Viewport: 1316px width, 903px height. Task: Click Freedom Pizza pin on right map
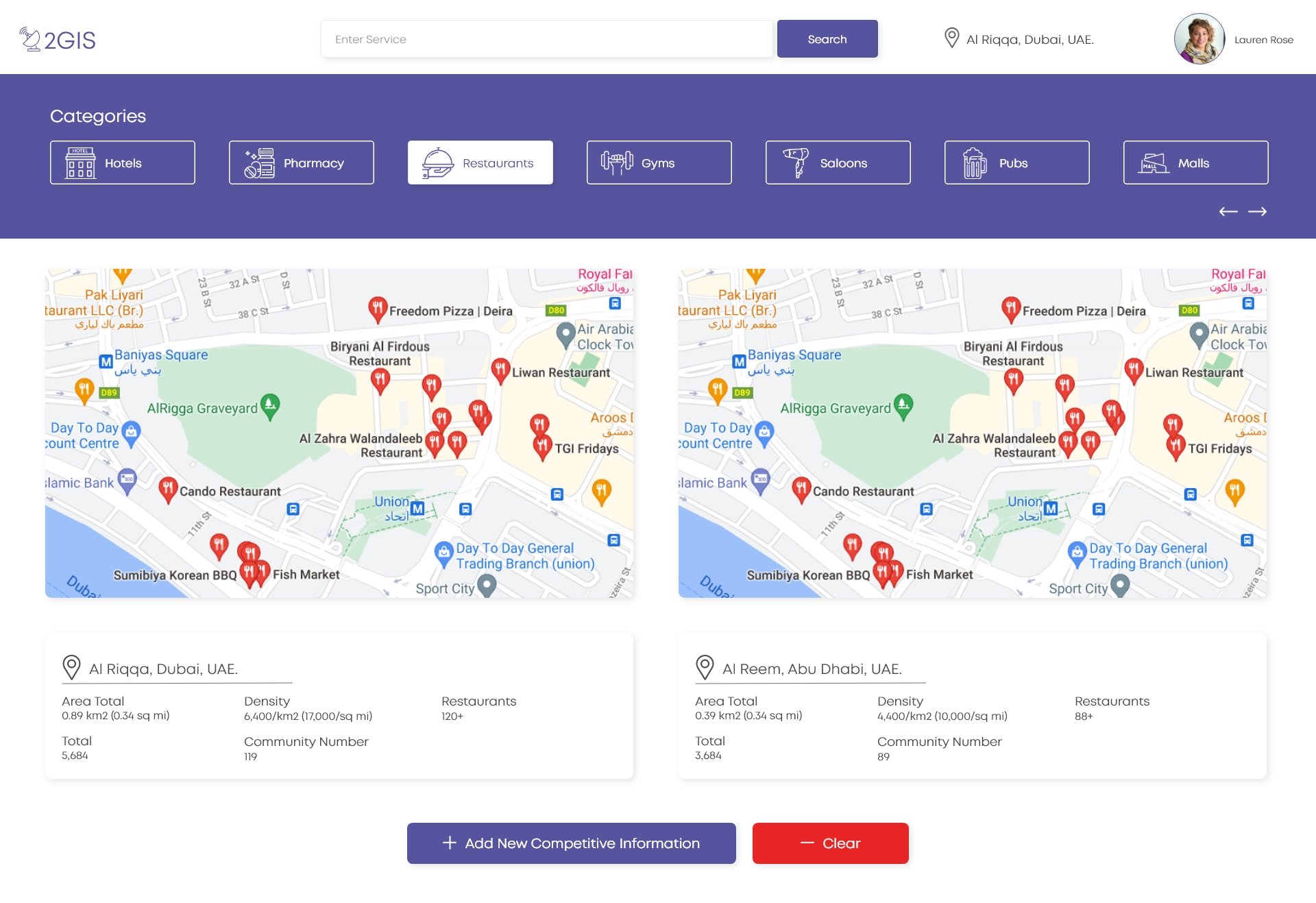[1011, 309]
